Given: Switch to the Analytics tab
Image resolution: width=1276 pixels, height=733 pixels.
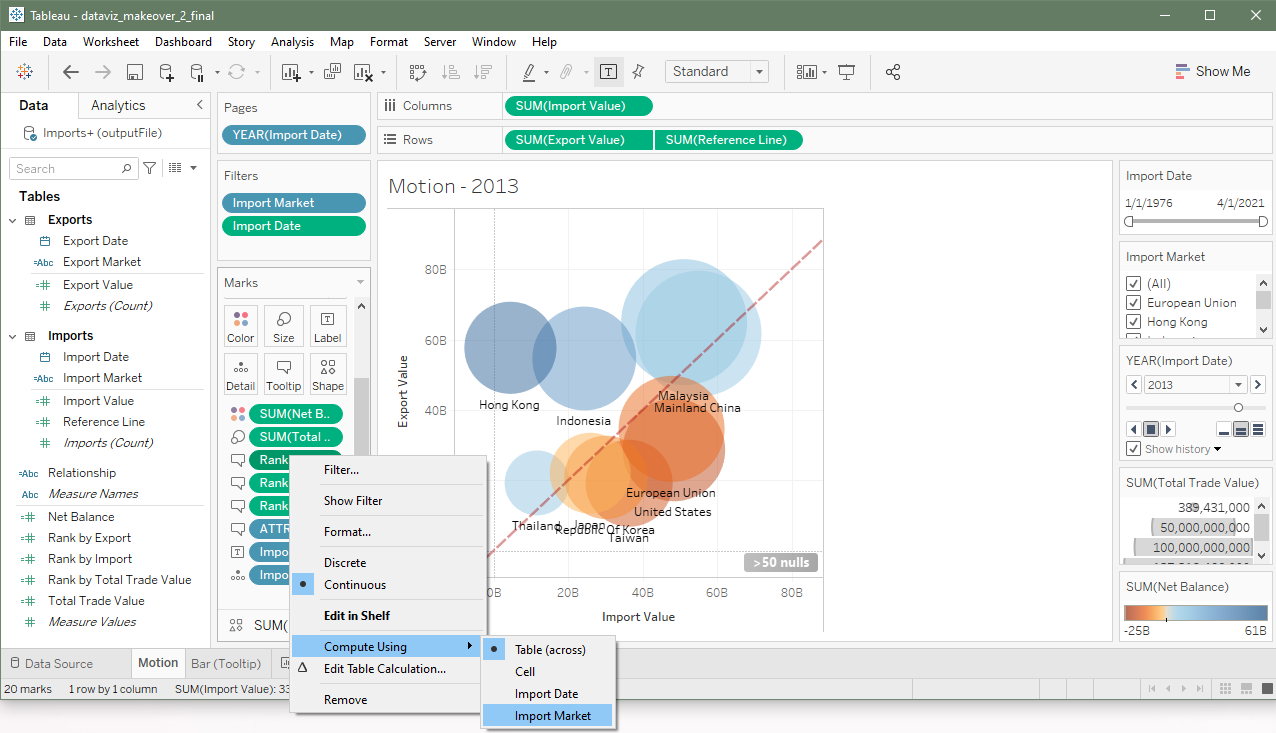Looking at the screenshot, I should (118, 105).
